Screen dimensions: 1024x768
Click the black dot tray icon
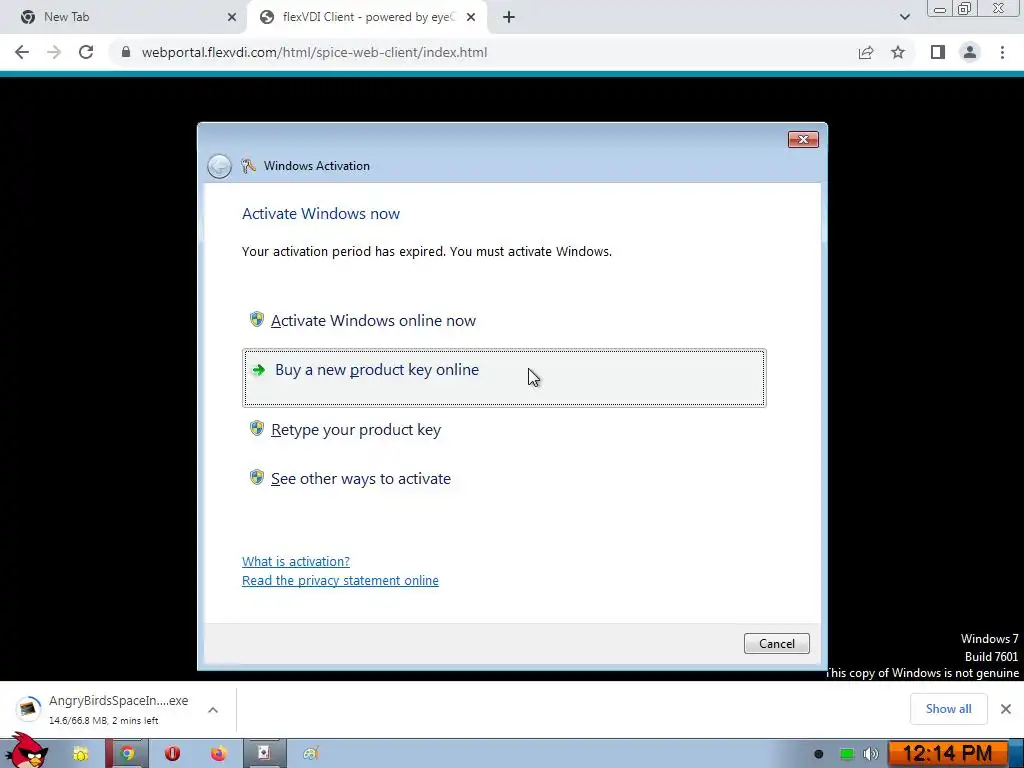818,754
